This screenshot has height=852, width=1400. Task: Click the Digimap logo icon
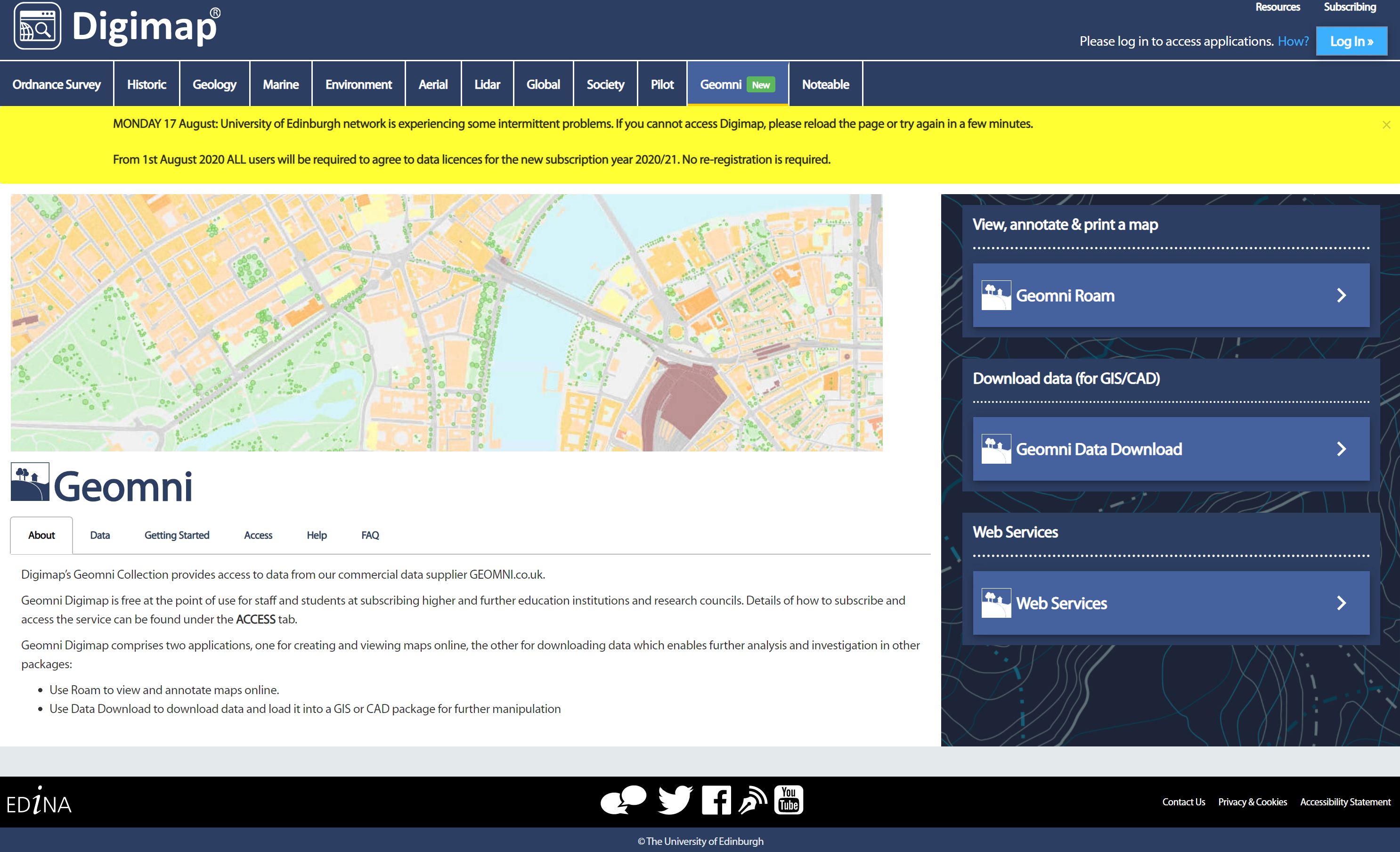pyautogui.click(x=37, y=25)
